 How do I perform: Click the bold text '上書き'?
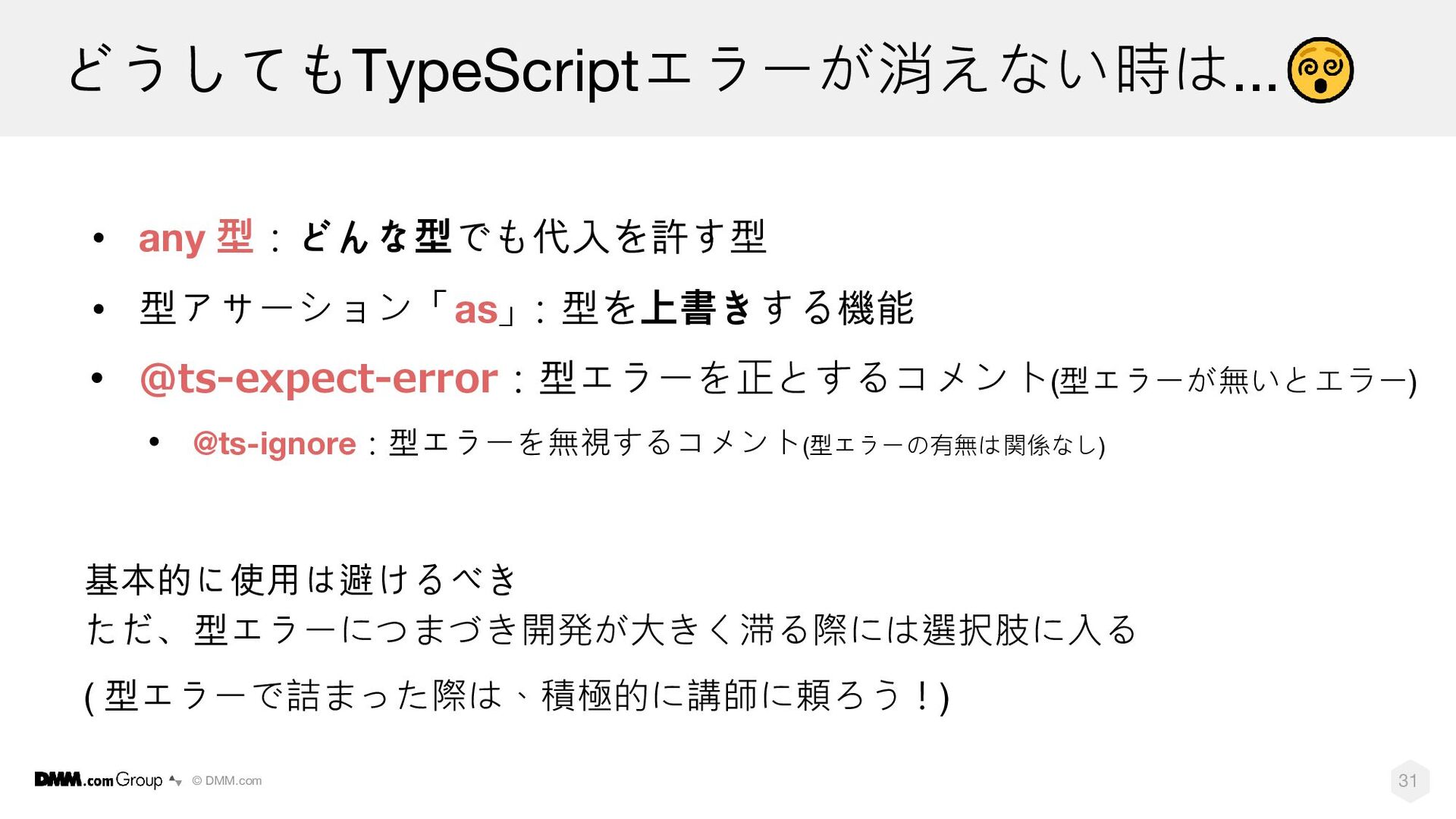click(x=696, y=308)
